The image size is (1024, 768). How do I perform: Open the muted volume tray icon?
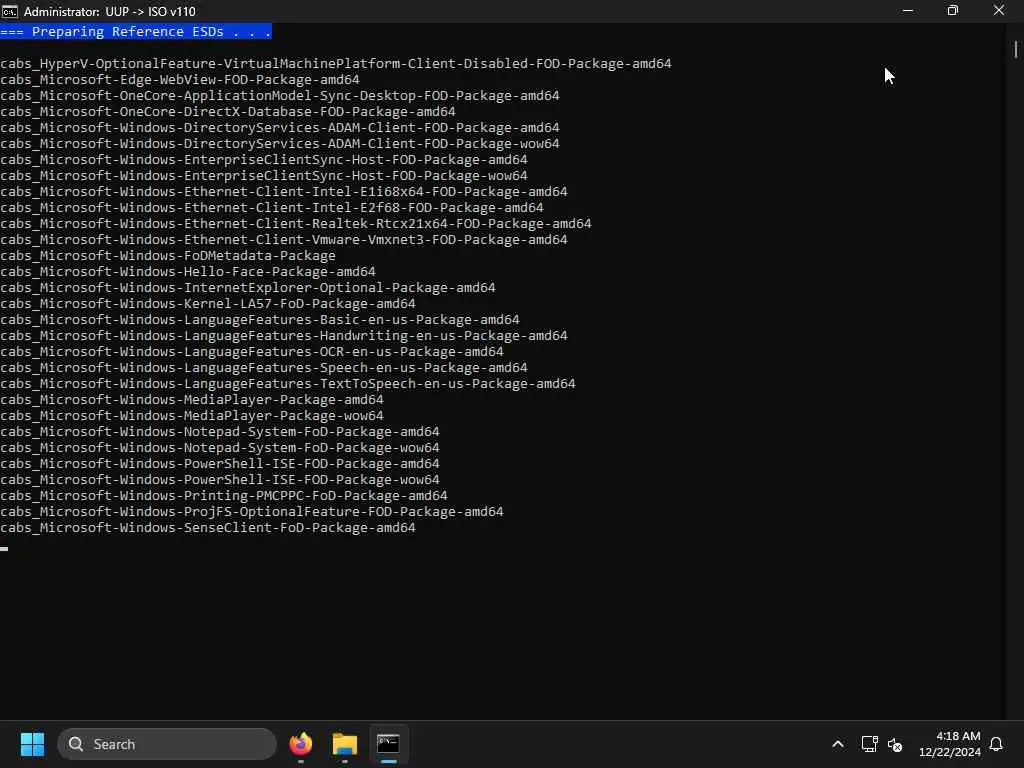(x=895, y=744)
